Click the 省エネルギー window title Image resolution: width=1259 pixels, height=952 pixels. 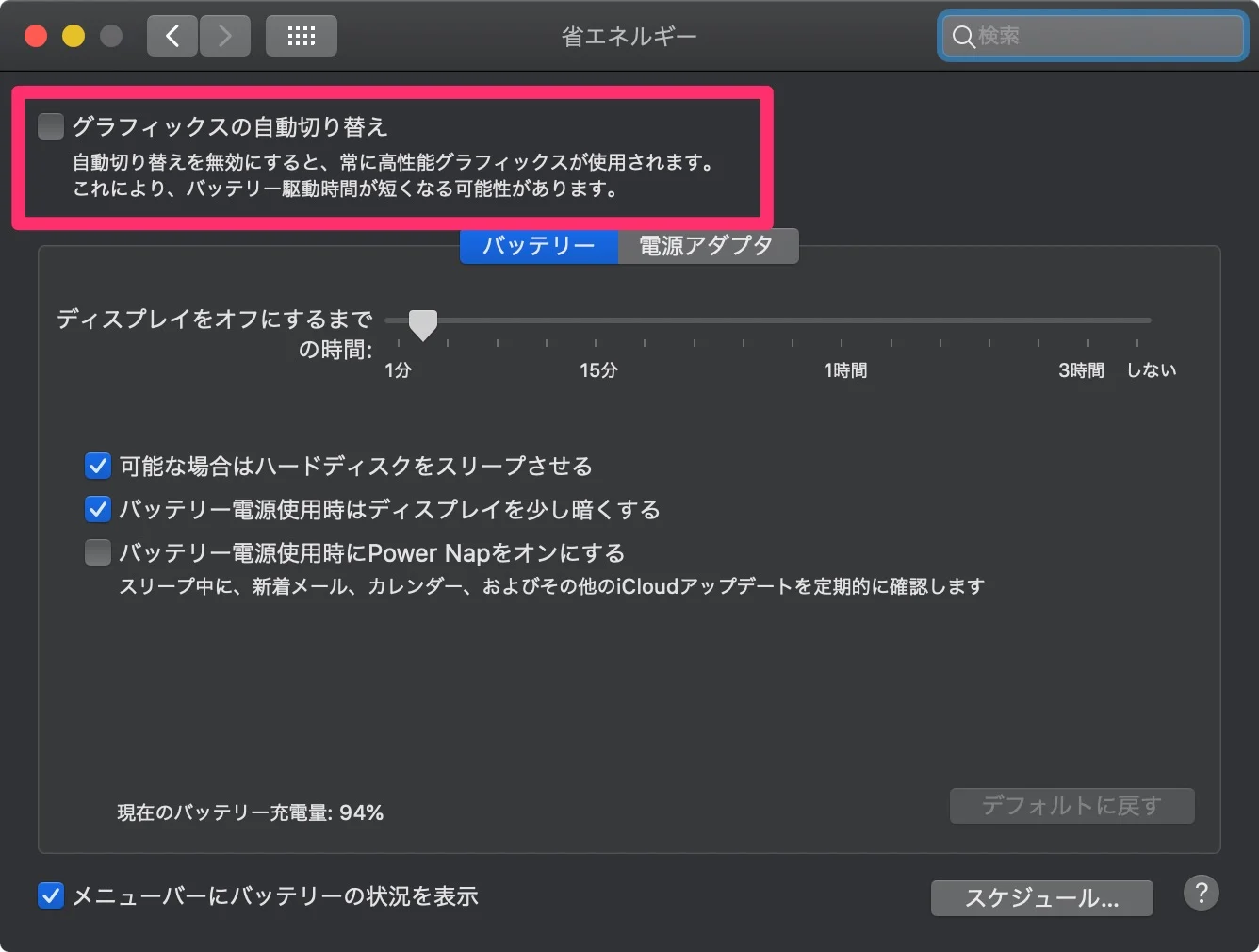[629, 37]
